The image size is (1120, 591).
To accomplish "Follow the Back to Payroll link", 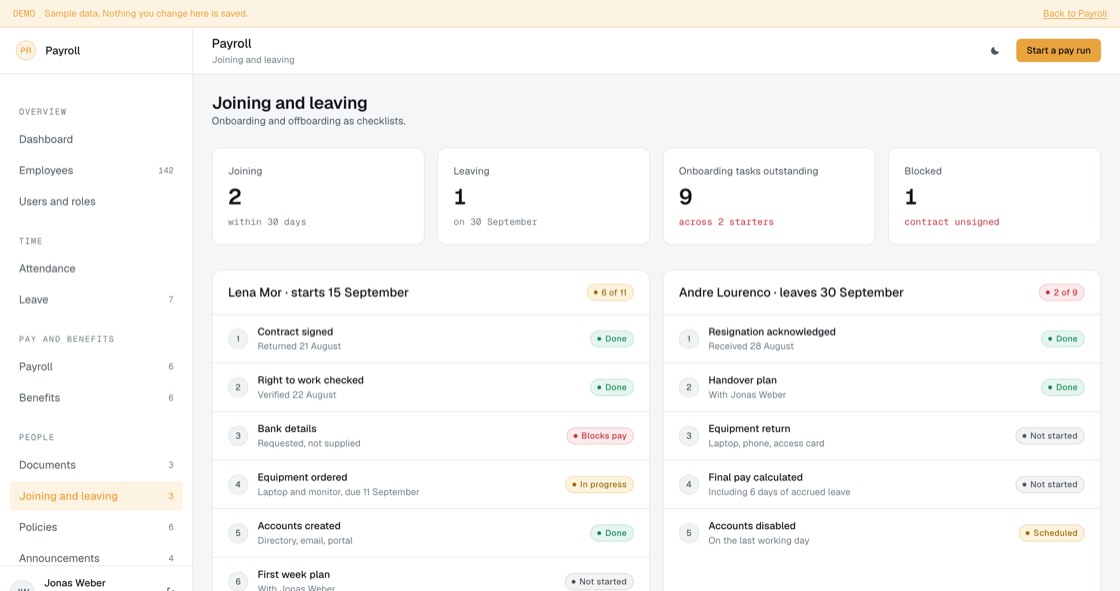I will click(x=1074, y=14).
